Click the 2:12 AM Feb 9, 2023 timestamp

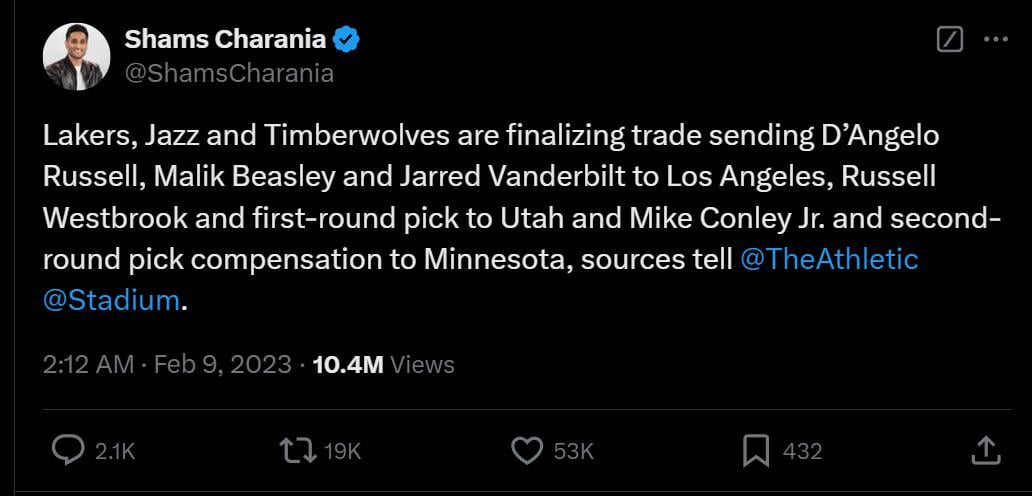tap(167, 365)
